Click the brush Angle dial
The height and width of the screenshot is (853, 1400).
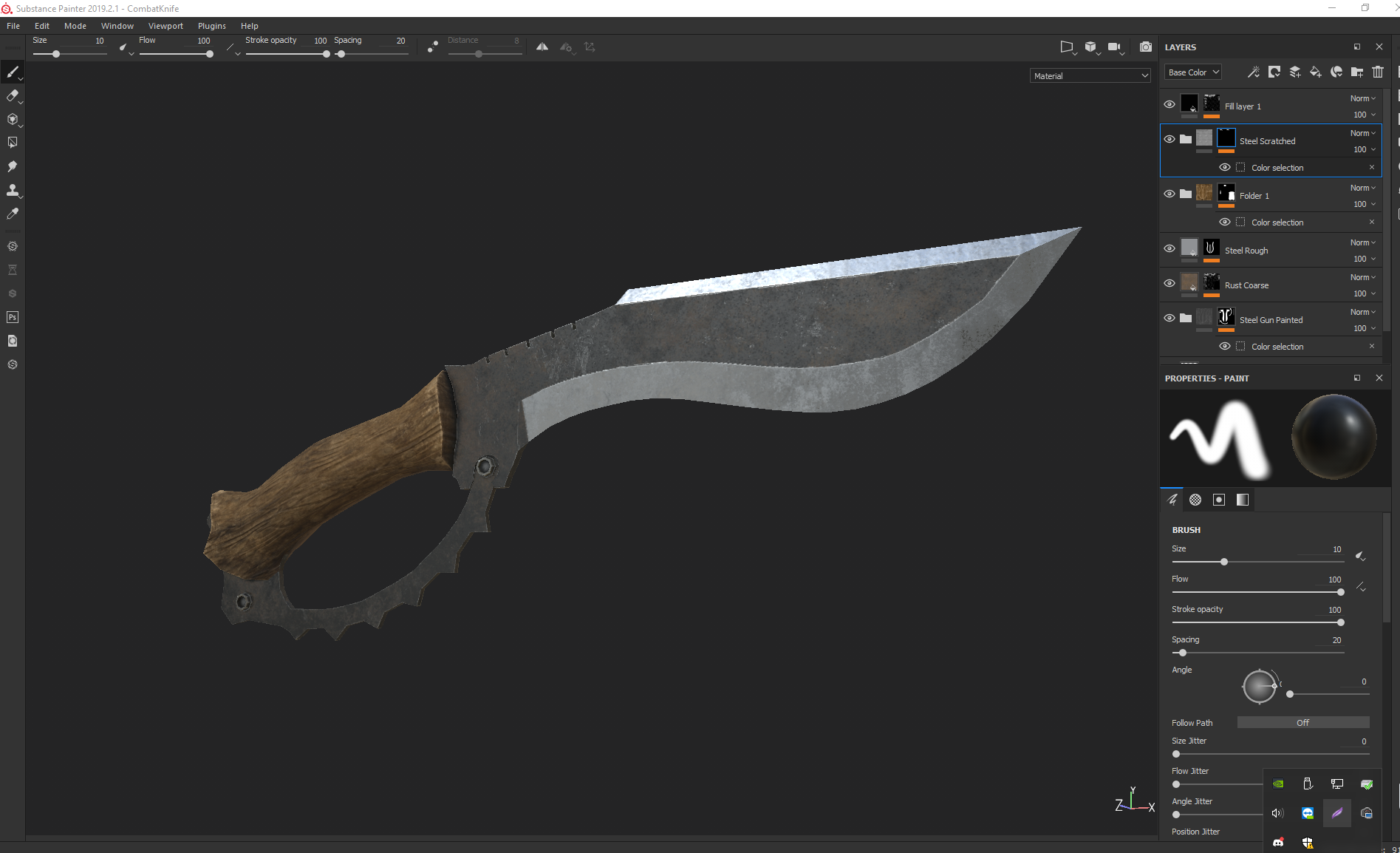1260,687
